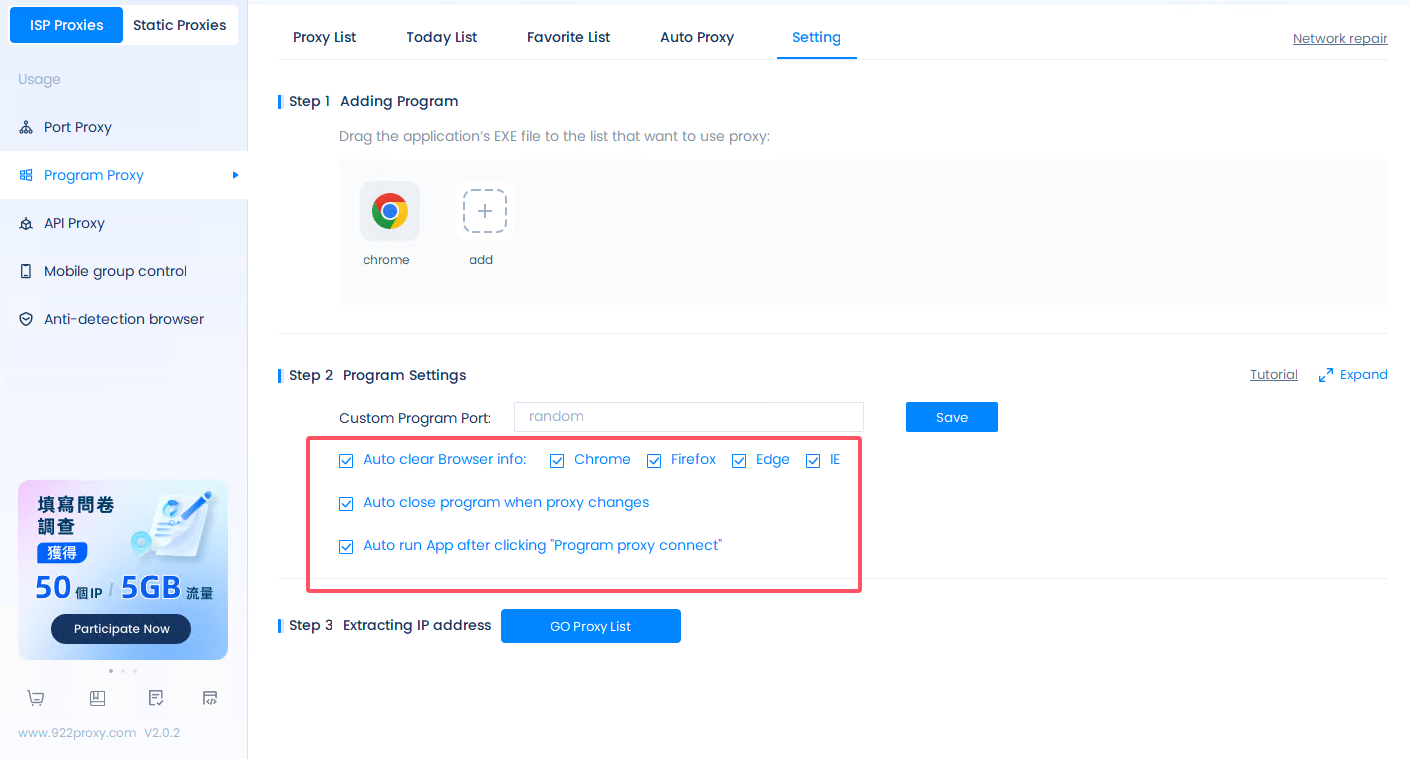1409x759 pixels.
Task: Disable Auto close program when proxy changes
Action: point(346,503)
